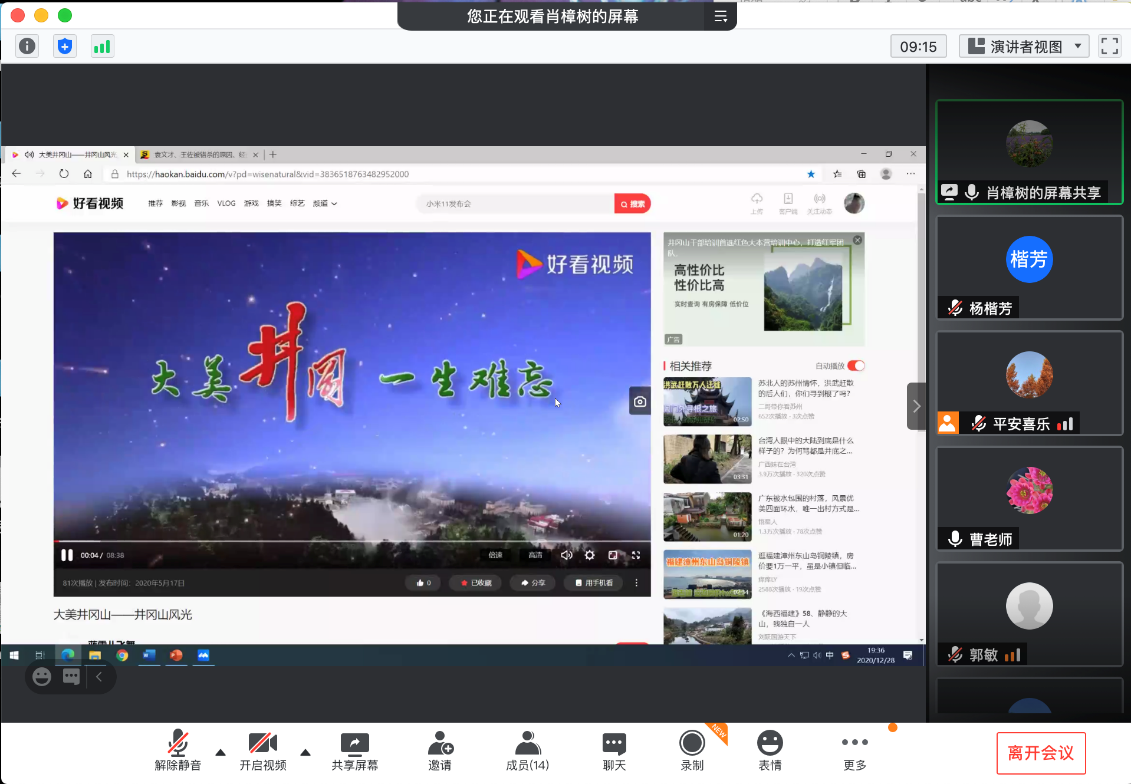Collapse the participant video panel arrow
Screen dimensions: 1131x784
[x=916, y=406]
